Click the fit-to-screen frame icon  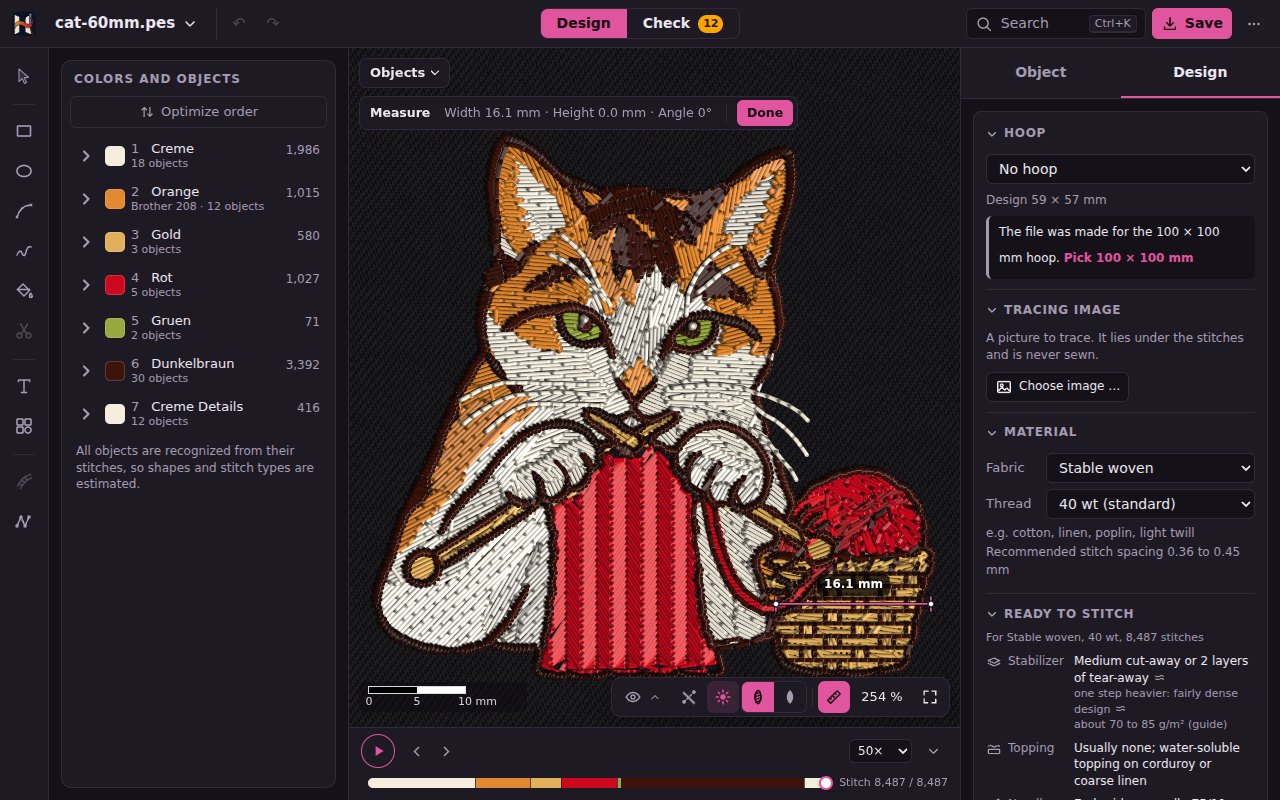[930, 697]
